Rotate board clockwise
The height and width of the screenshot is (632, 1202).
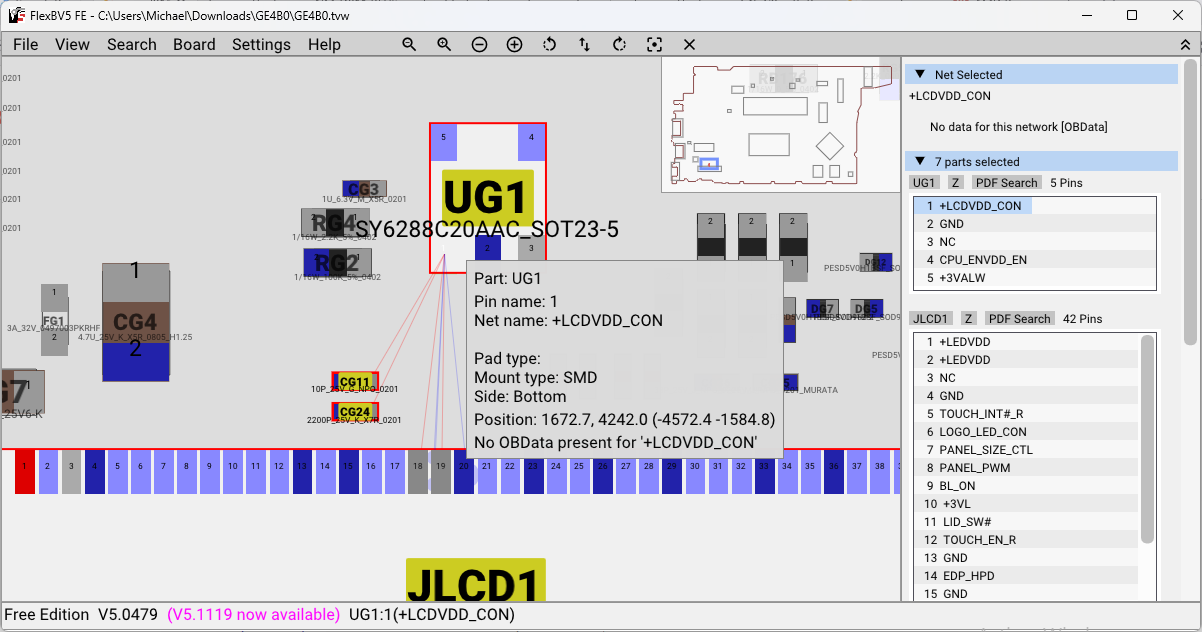[x=619, y=44]
